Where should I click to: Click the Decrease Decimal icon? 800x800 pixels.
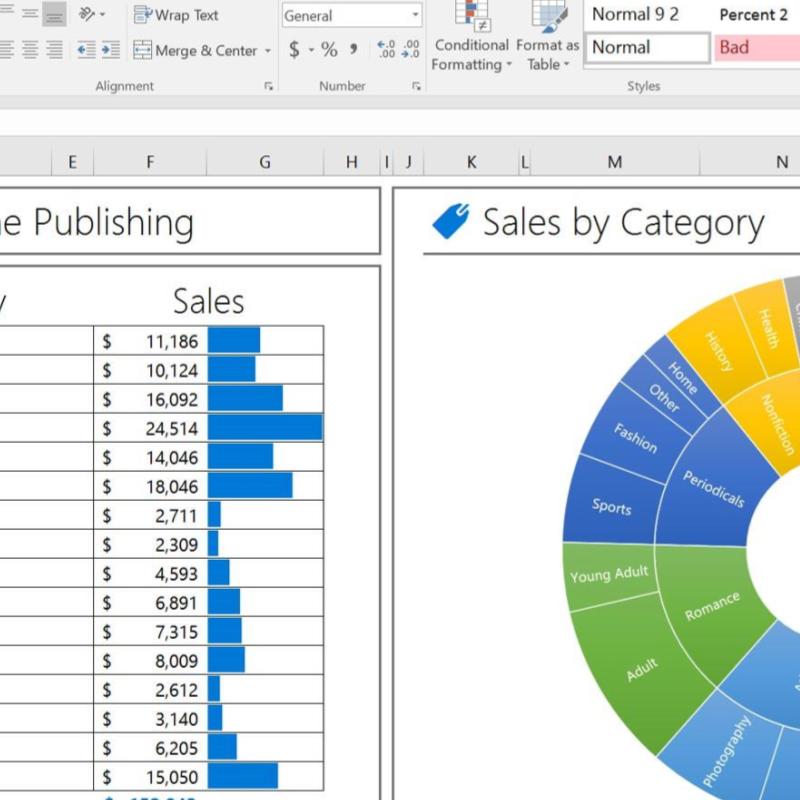point(410,50)
